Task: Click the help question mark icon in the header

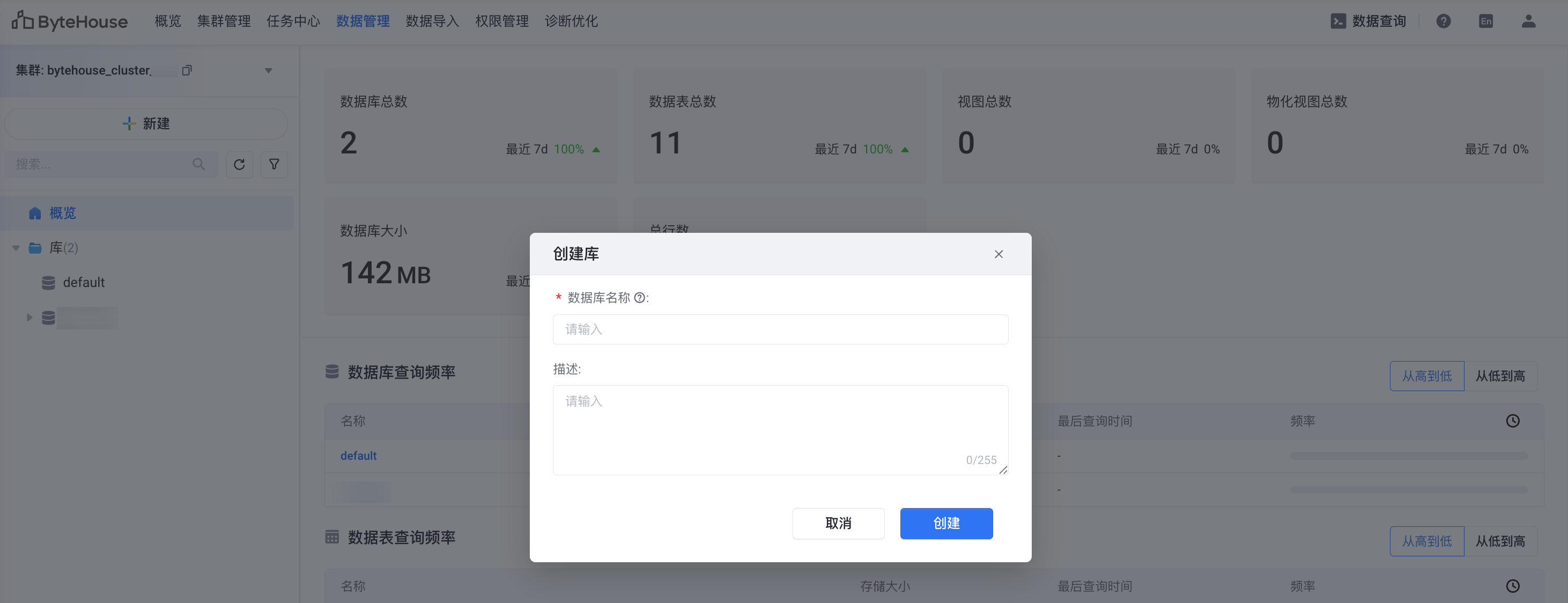Action: click(x=1443, y=21)
